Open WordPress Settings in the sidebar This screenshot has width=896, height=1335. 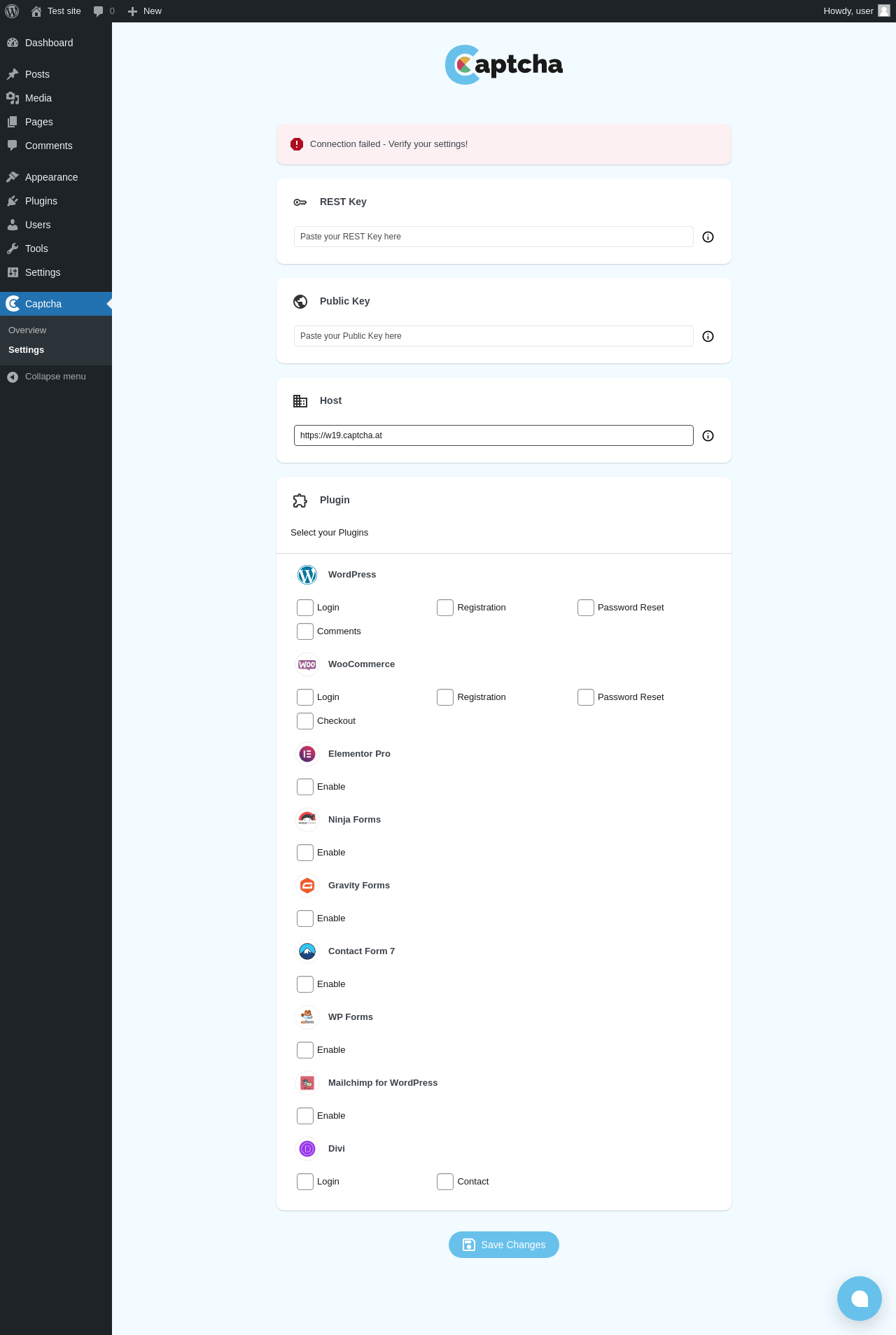[x=56, y=272]
